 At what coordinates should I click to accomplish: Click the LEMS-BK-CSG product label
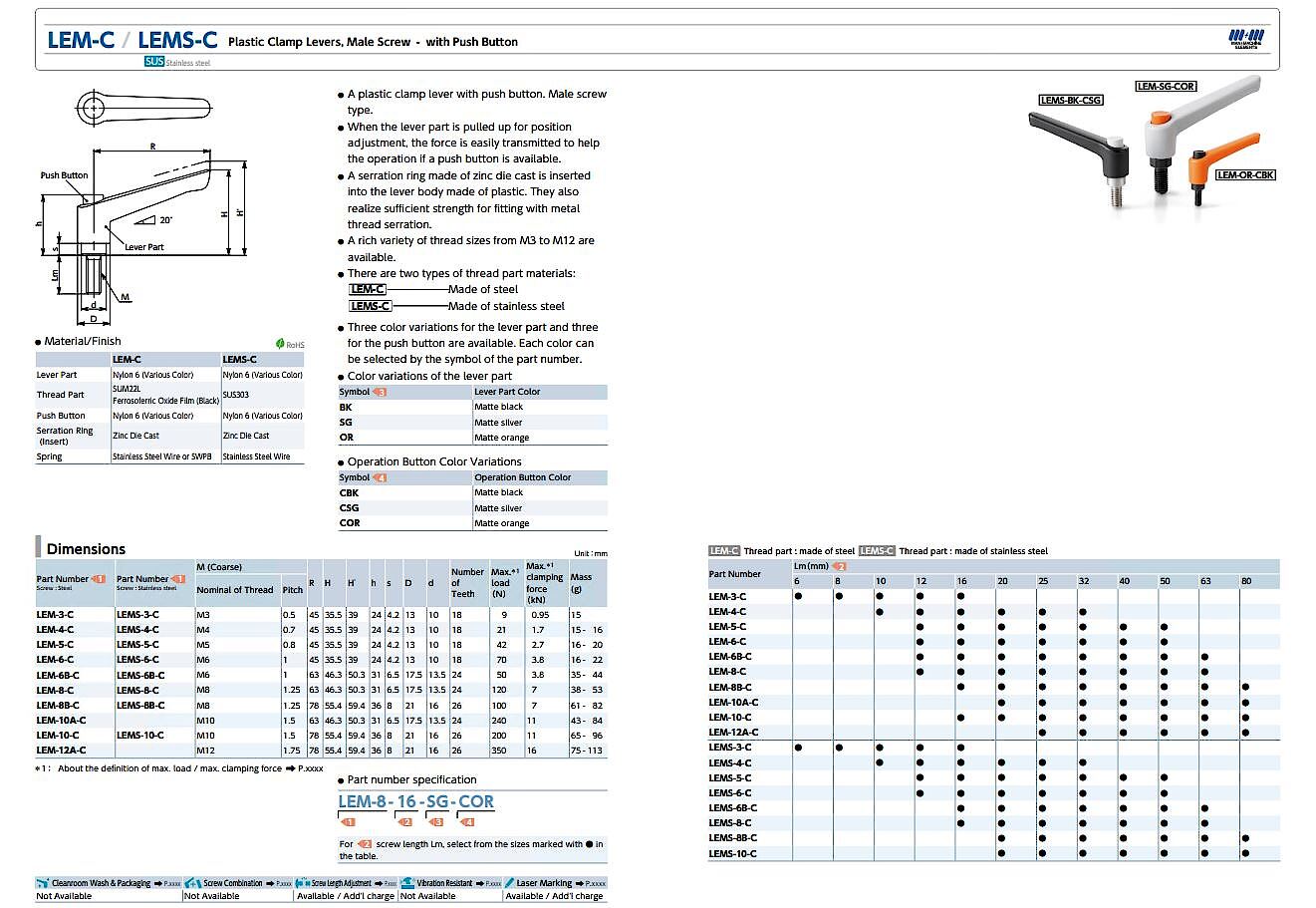pos(1071,100)
